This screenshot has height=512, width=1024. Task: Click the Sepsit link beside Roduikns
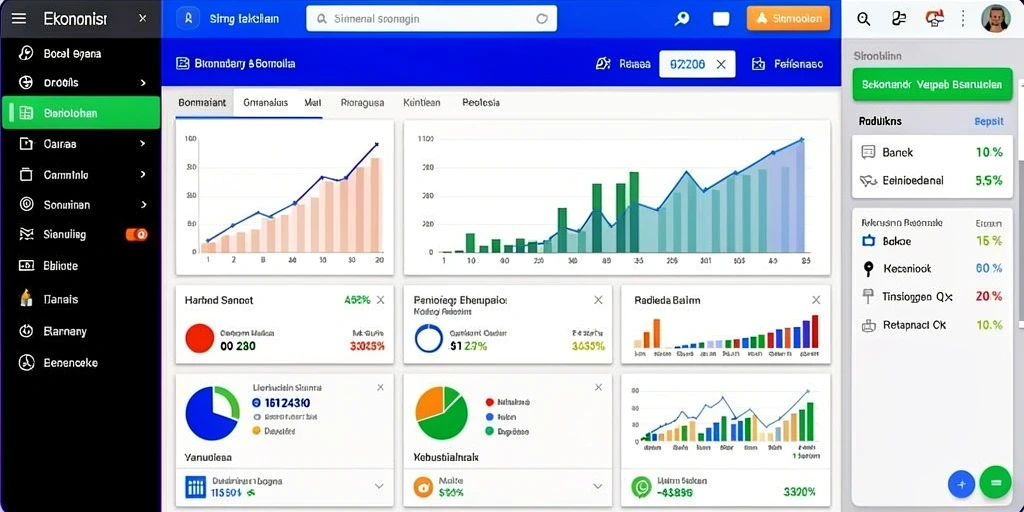point(988,121)
